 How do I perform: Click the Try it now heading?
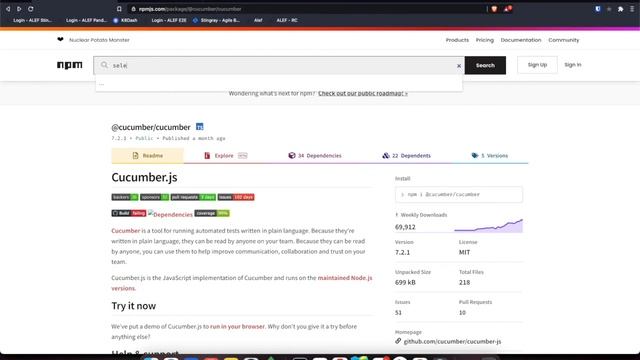tap(133, 306)
